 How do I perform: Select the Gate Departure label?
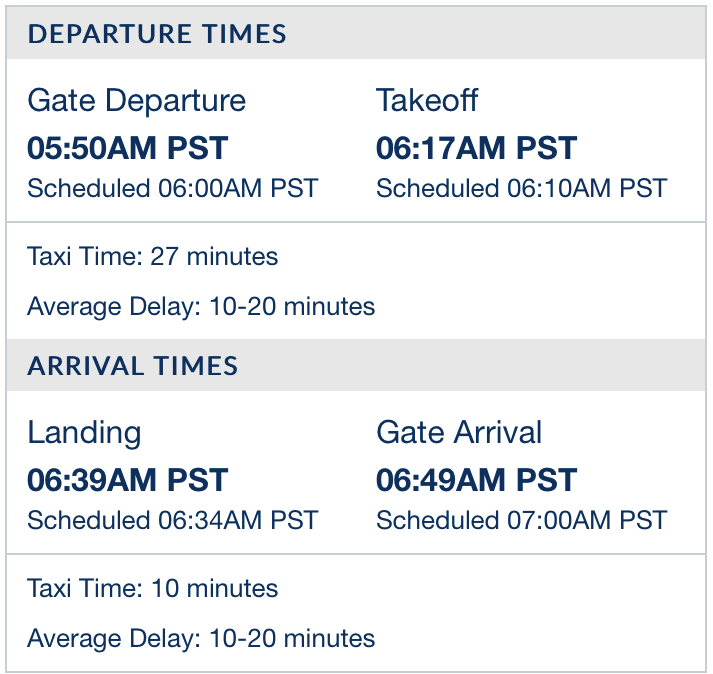(136, 100)
